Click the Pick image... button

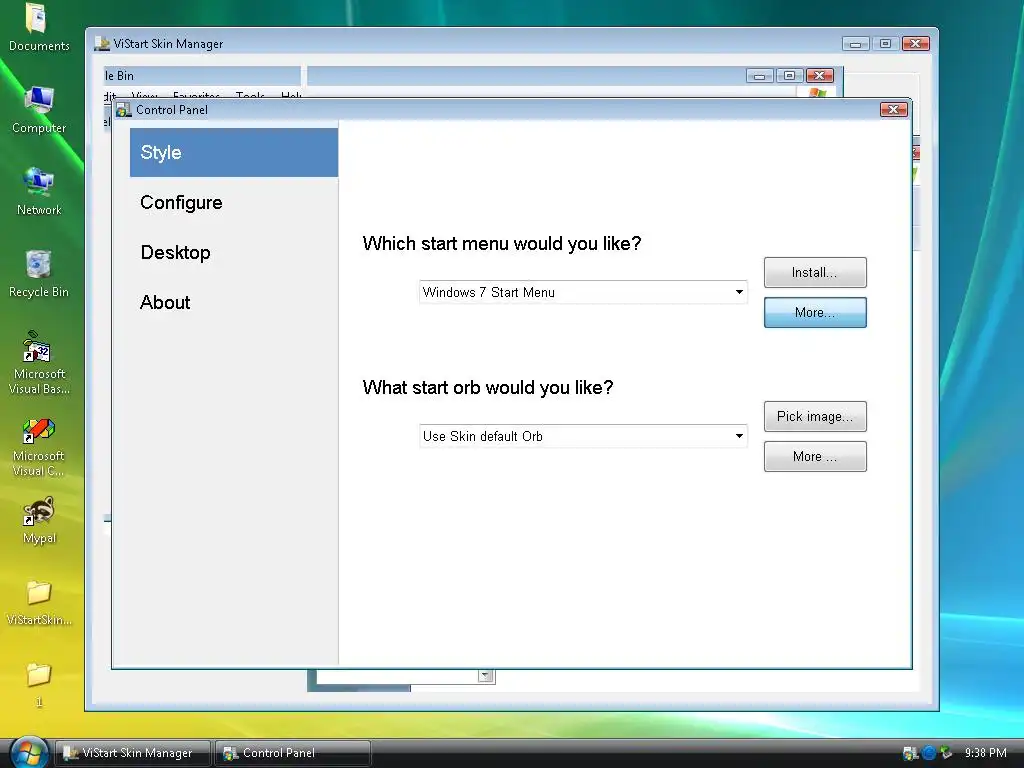815,417
